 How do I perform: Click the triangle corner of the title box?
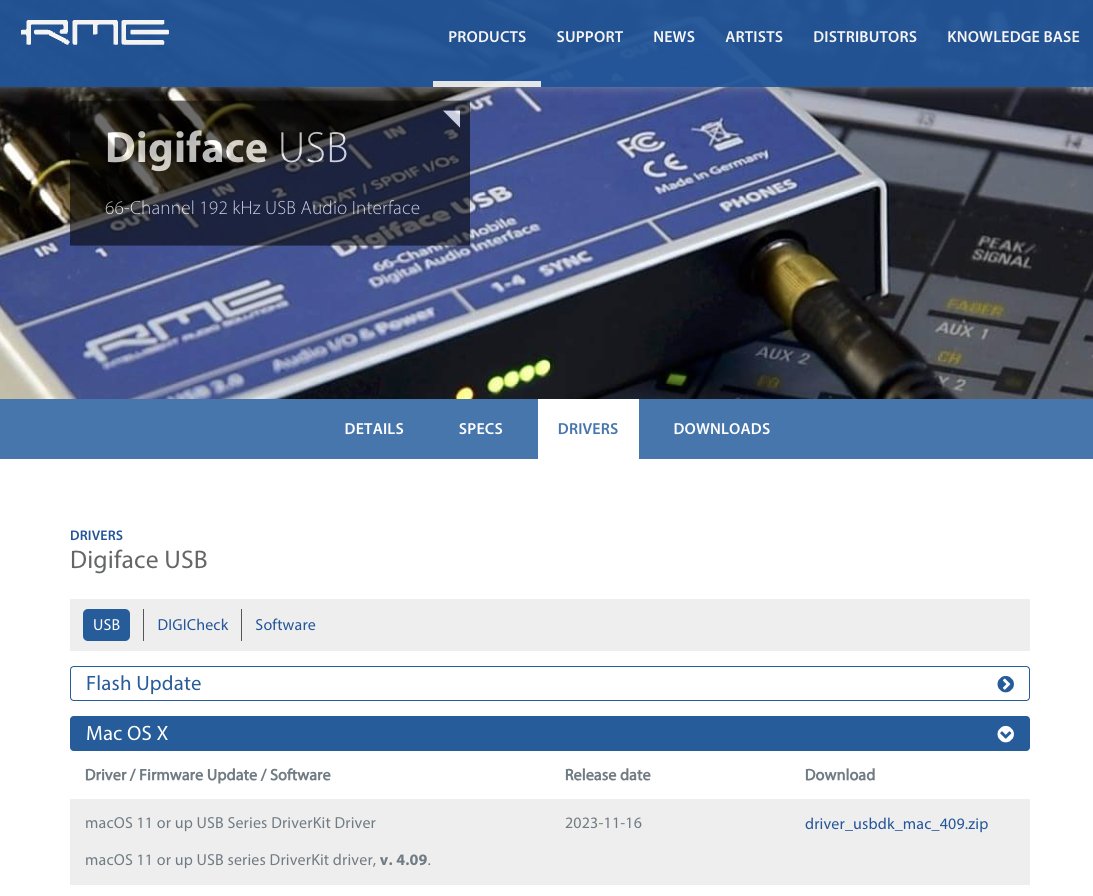454,117
